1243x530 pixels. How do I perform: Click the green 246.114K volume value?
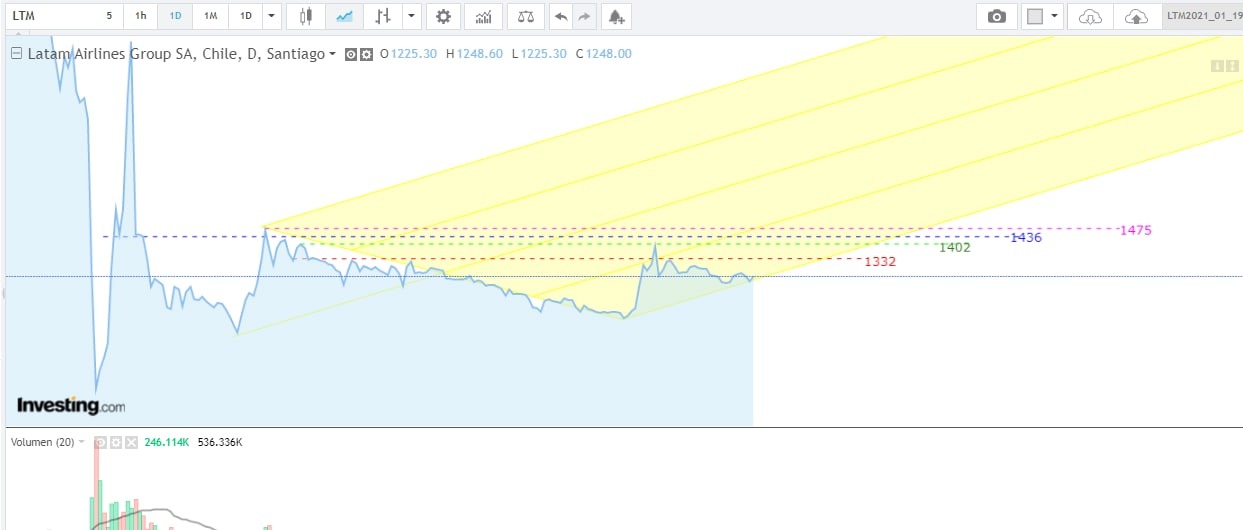click(166, 441)
